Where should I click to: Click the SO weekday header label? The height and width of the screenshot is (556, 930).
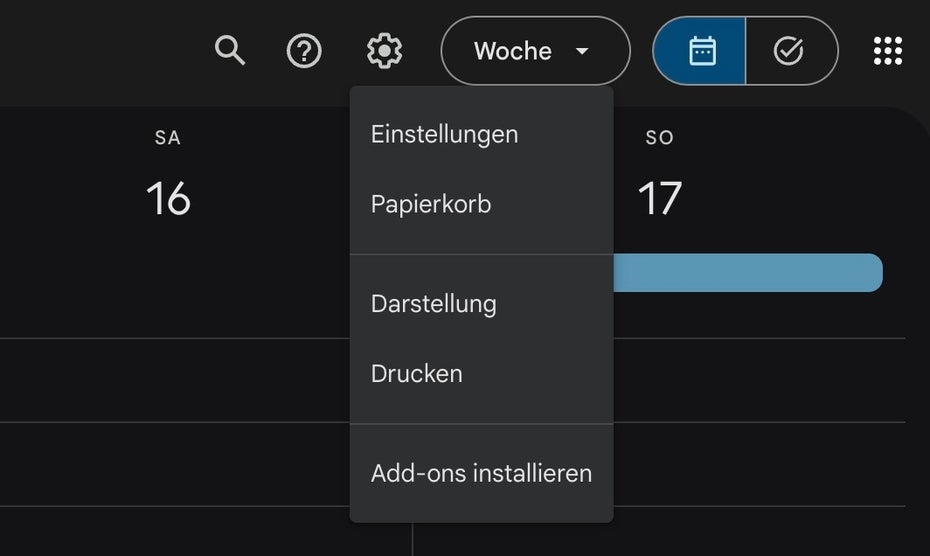click(660, 138)
